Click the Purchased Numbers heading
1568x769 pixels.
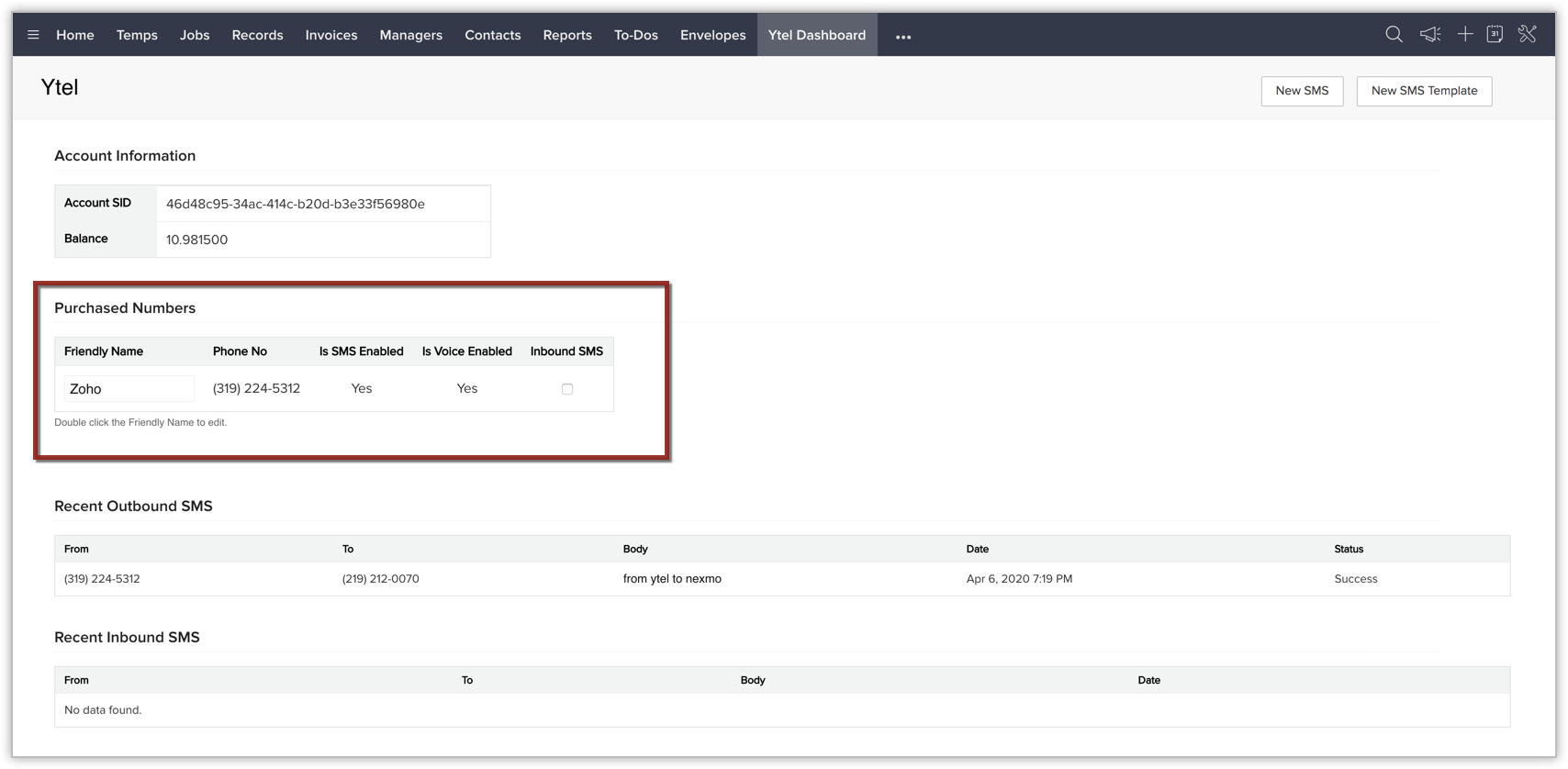(x=125, y=308)
